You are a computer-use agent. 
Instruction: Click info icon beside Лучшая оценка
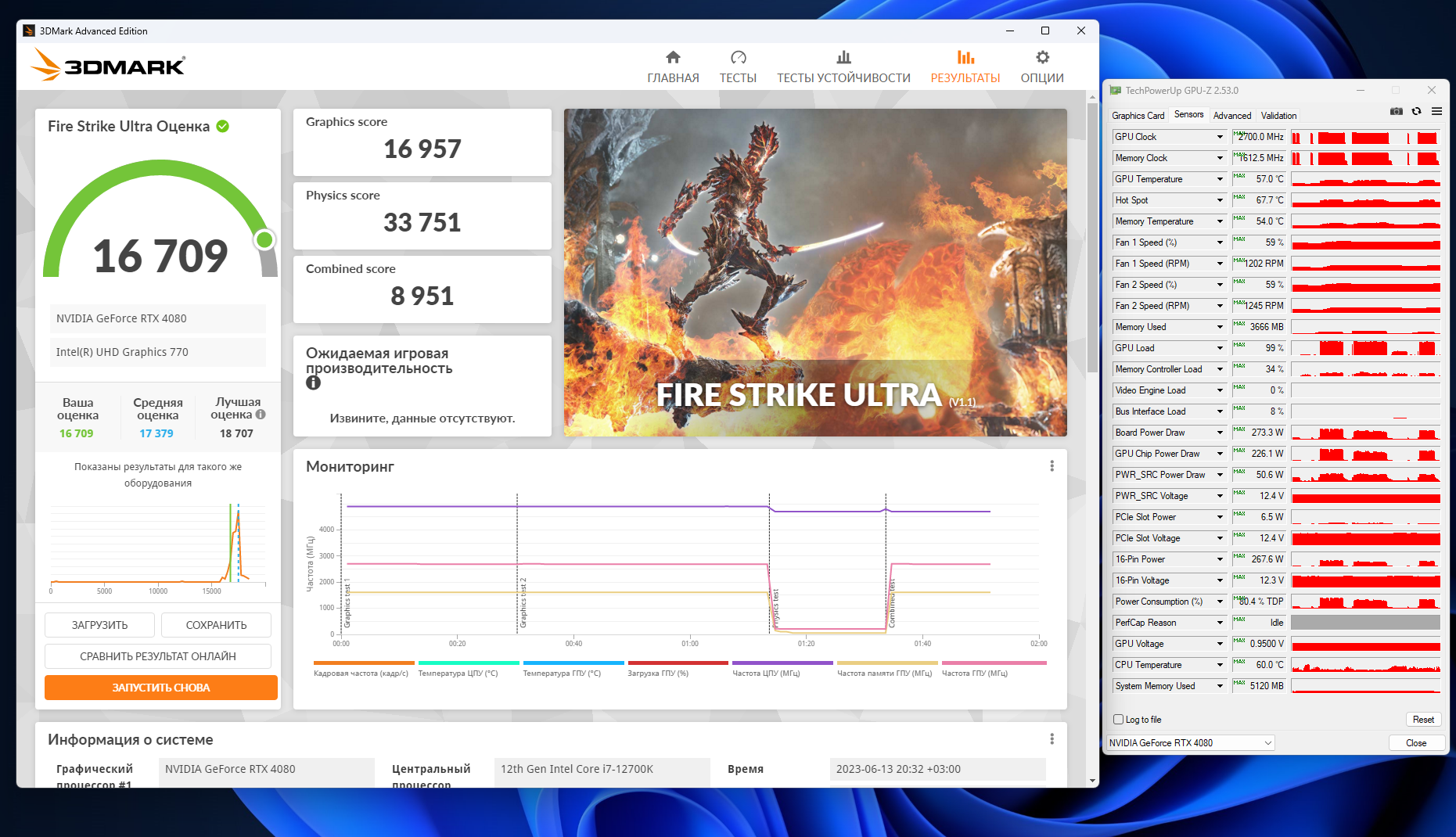coord(261,415)
